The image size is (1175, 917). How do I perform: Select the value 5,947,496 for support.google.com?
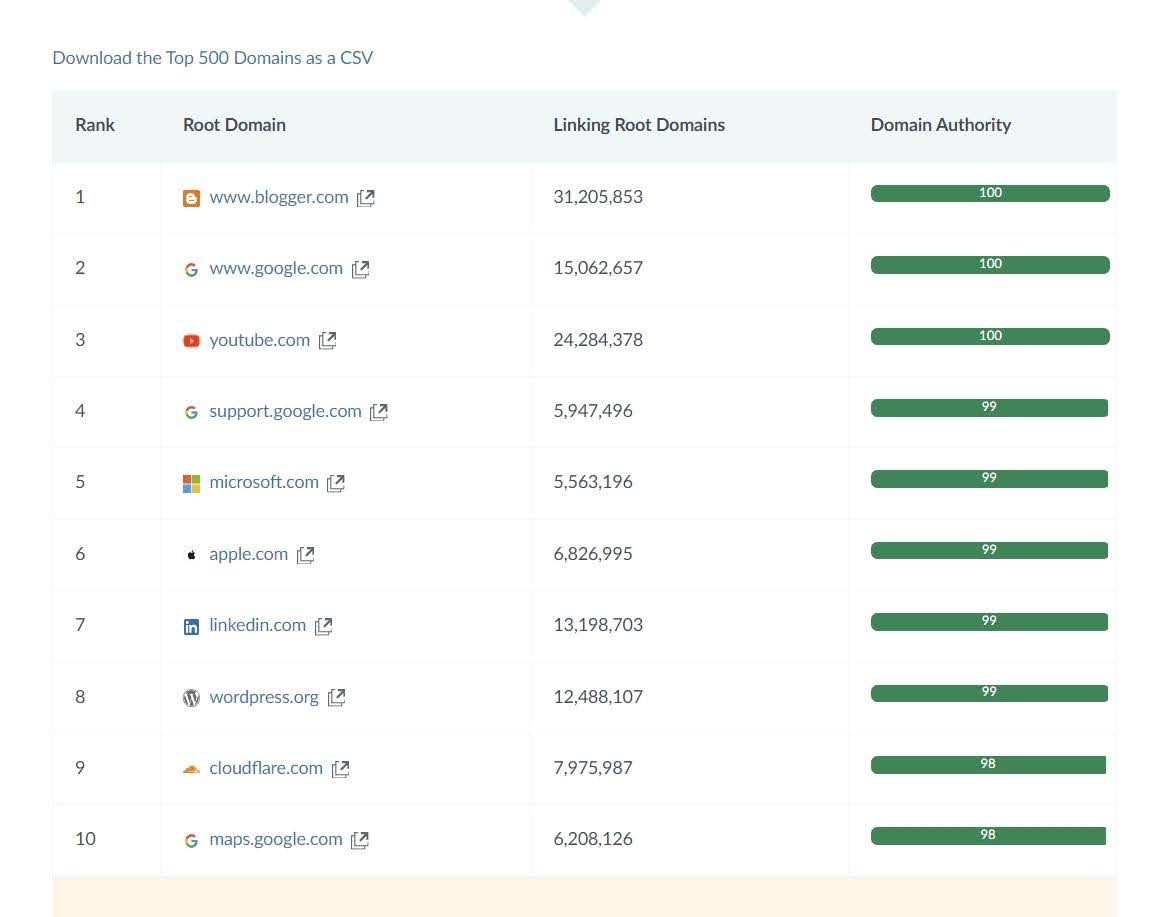pyautogui.click(x=593, y=411)
